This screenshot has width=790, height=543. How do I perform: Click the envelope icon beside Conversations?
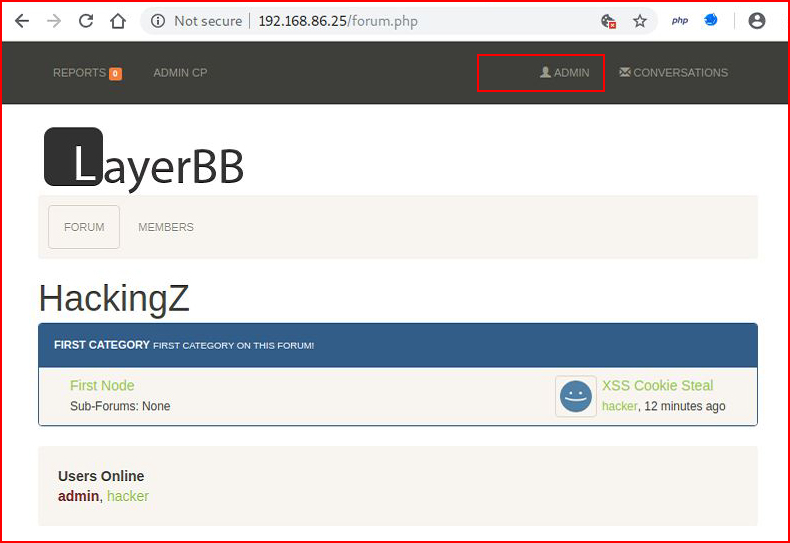tap(625, 72)
